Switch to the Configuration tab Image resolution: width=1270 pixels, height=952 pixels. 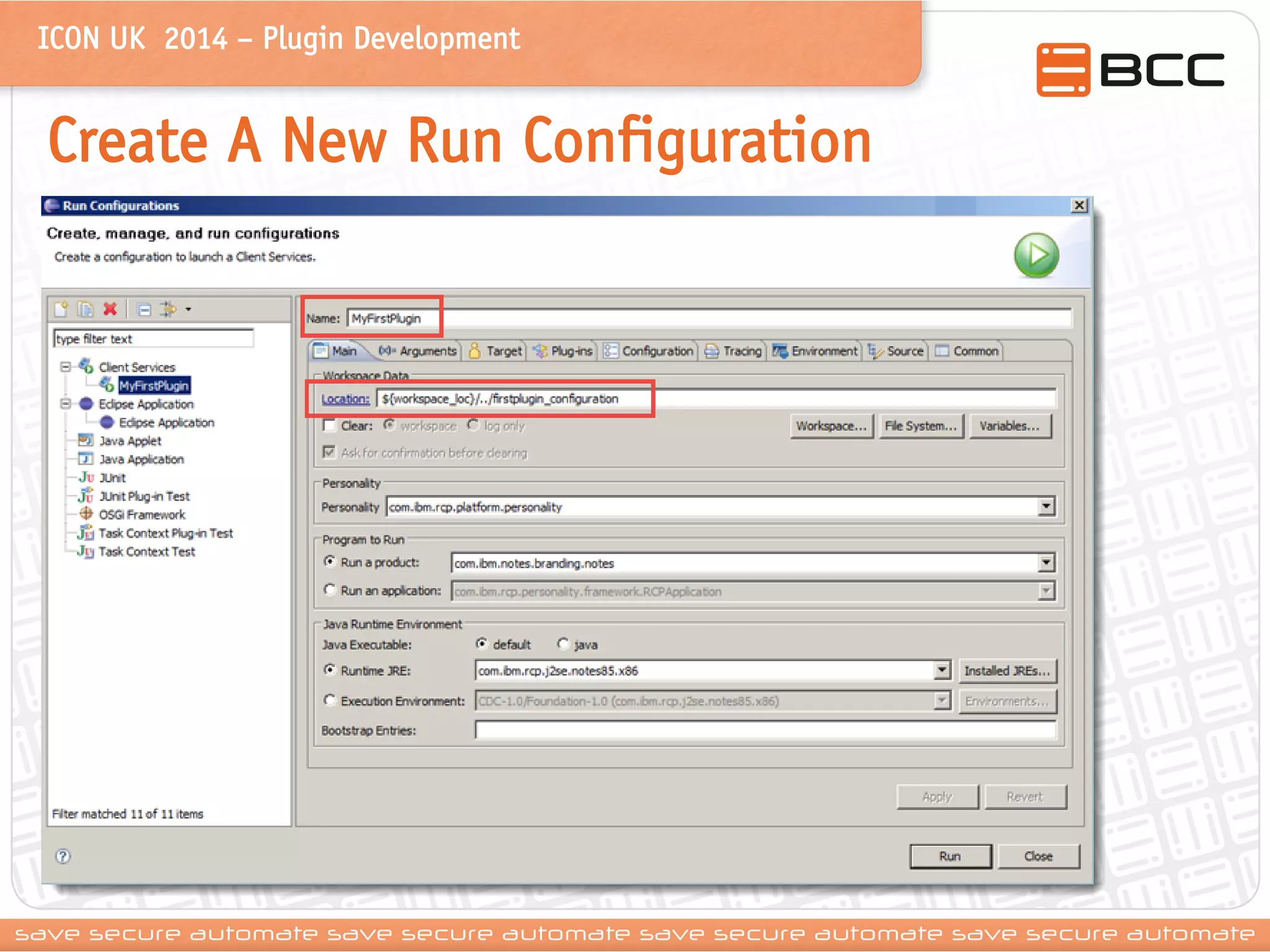pyautogui.click(x=649, y=351)
